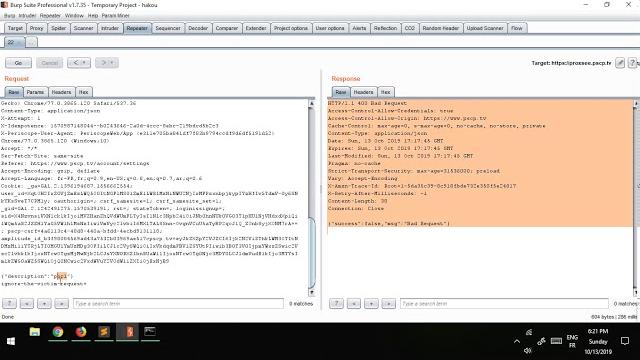
Task: Focus the response search term field
Action: 504,303
